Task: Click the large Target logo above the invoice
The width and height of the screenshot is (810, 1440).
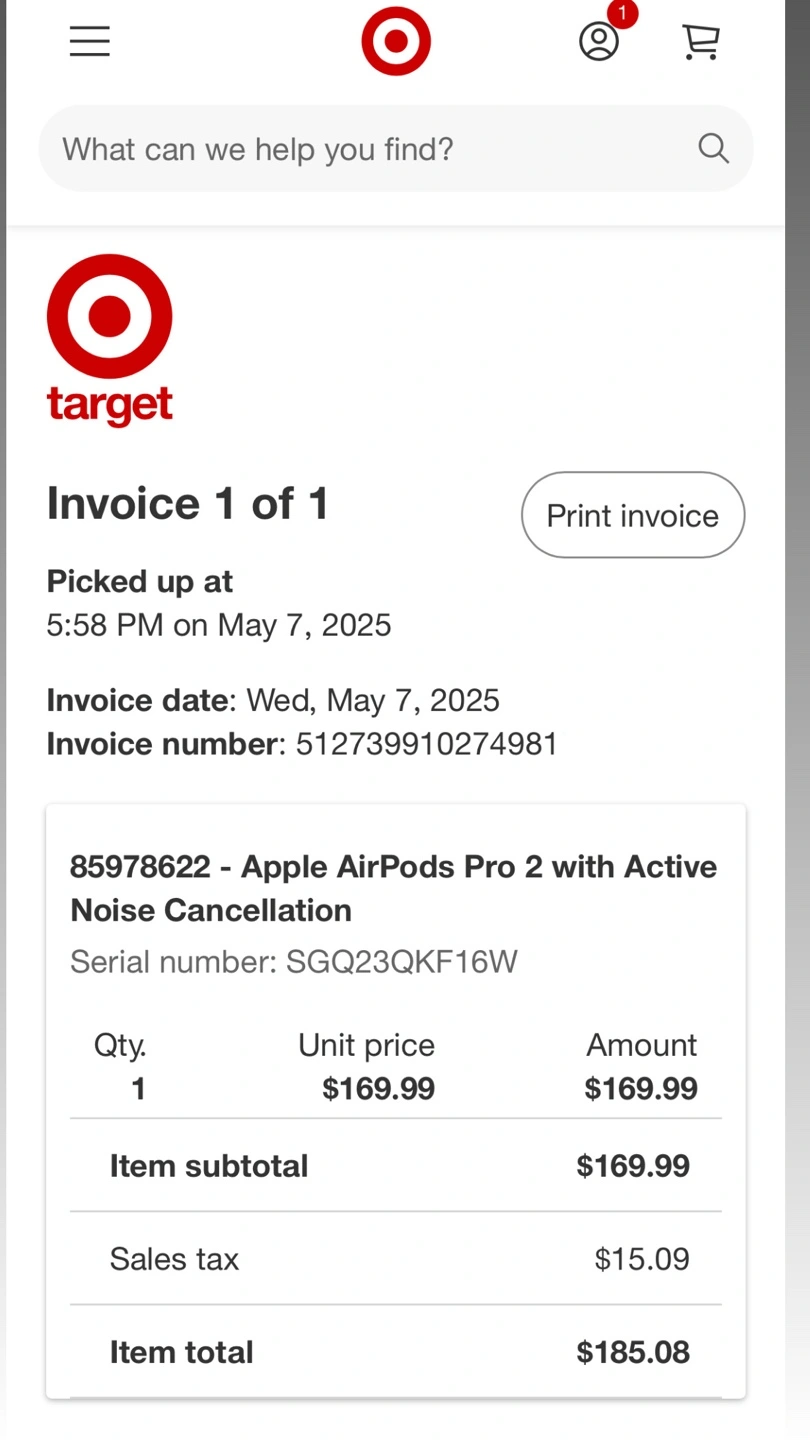Action: pos(110,340)
